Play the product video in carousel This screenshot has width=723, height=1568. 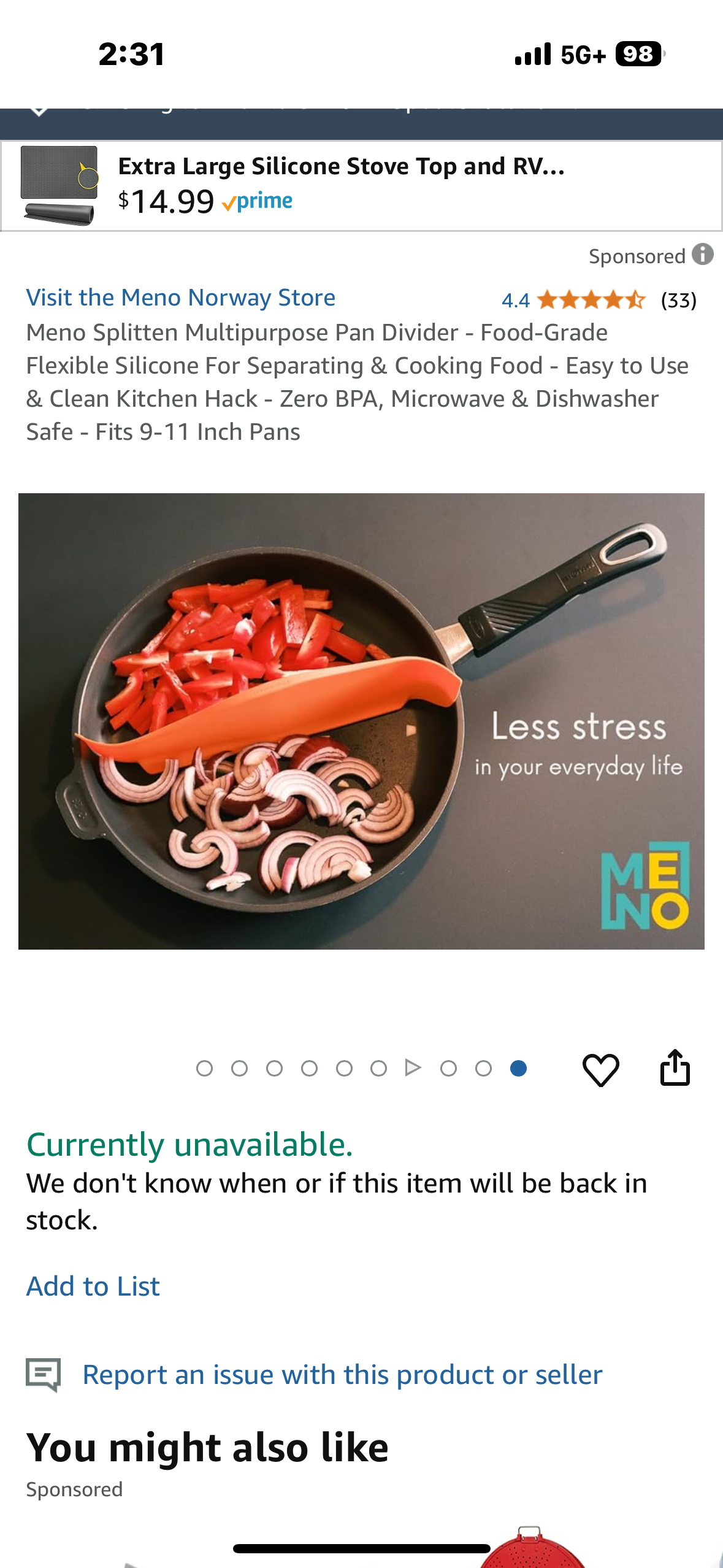[413, 1068]
